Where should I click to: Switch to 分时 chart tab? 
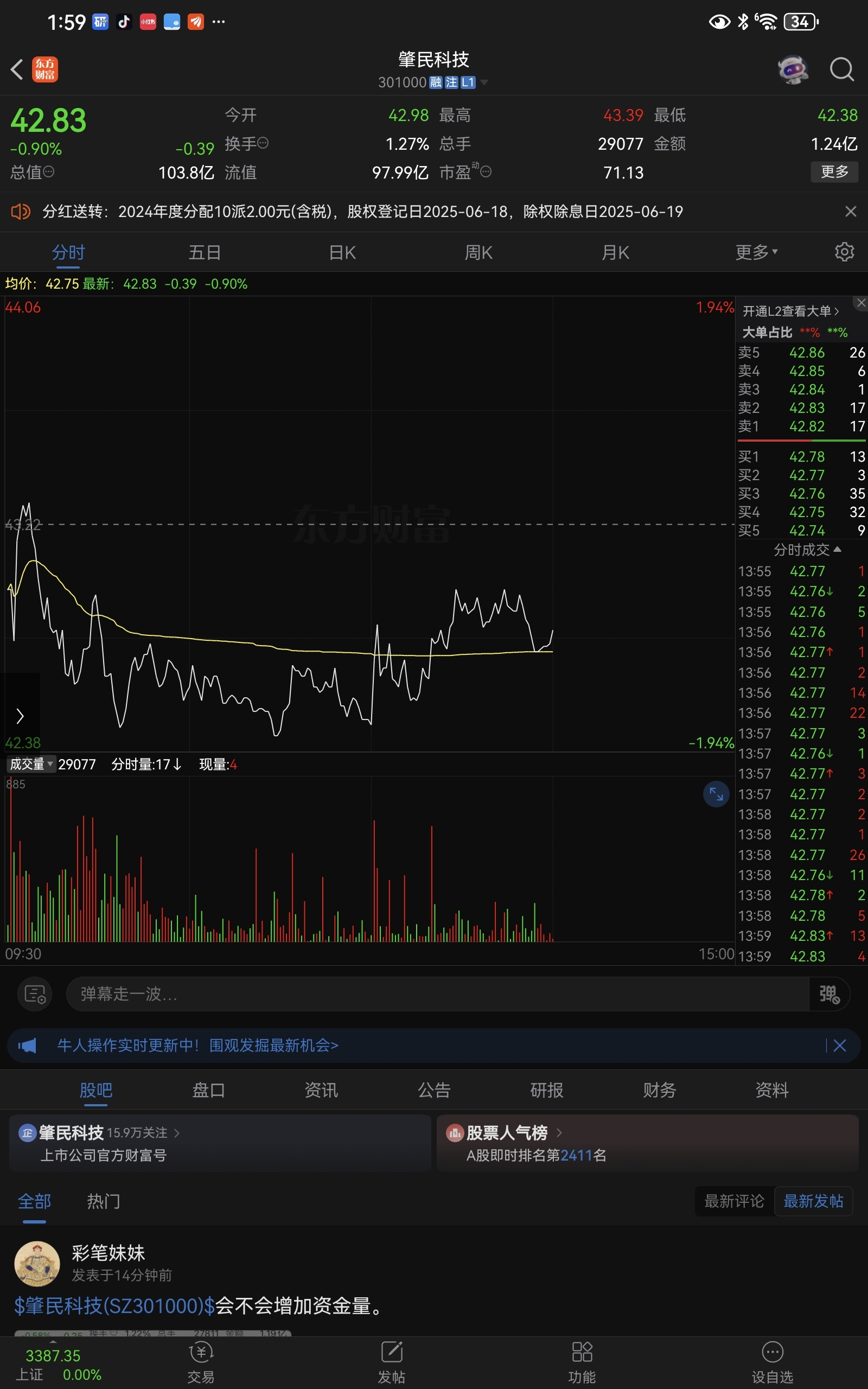pyautogui.click(x=68, y=252)
